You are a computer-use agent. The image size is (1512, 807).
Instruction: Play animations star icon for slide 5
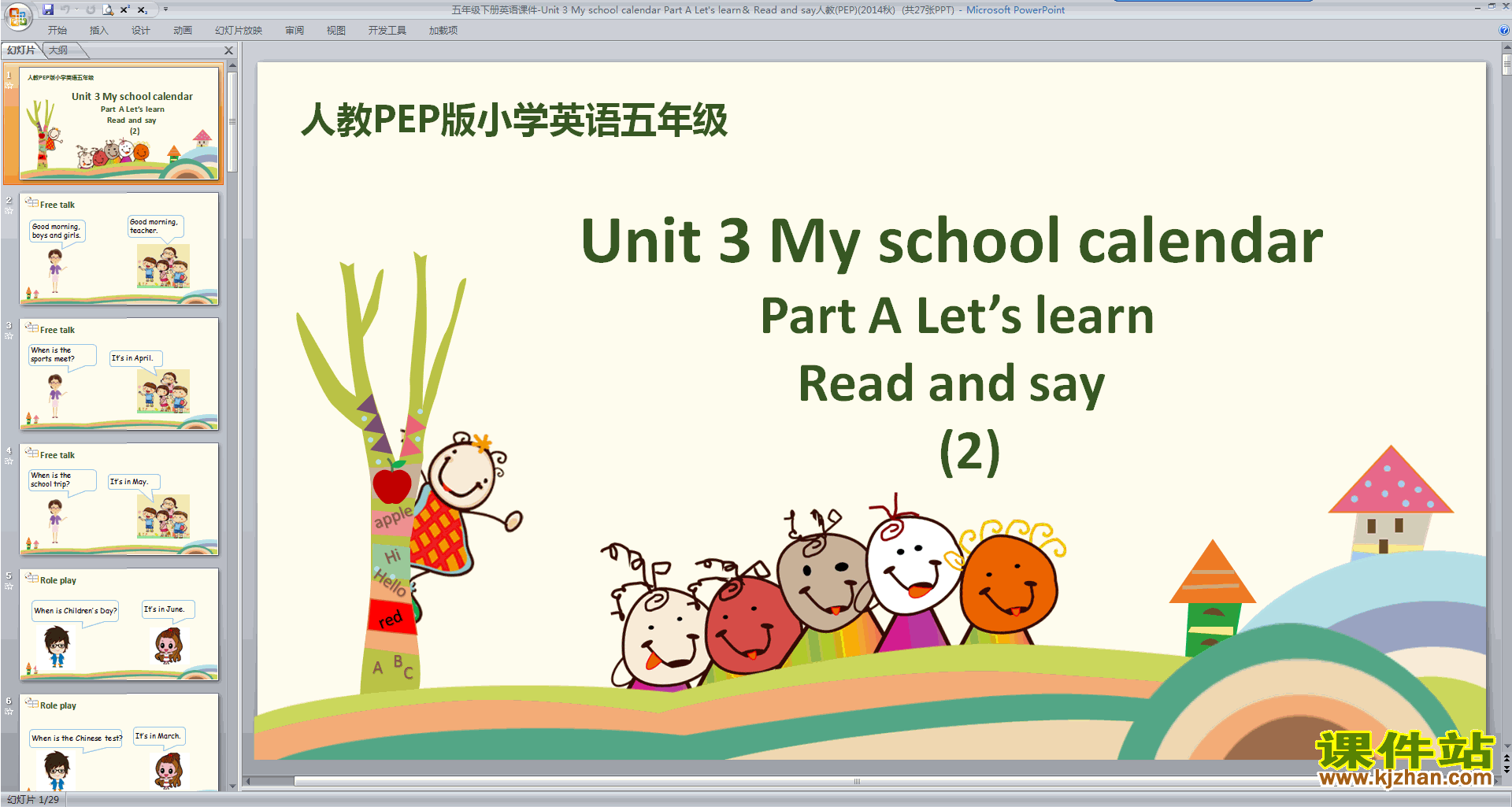9,587
